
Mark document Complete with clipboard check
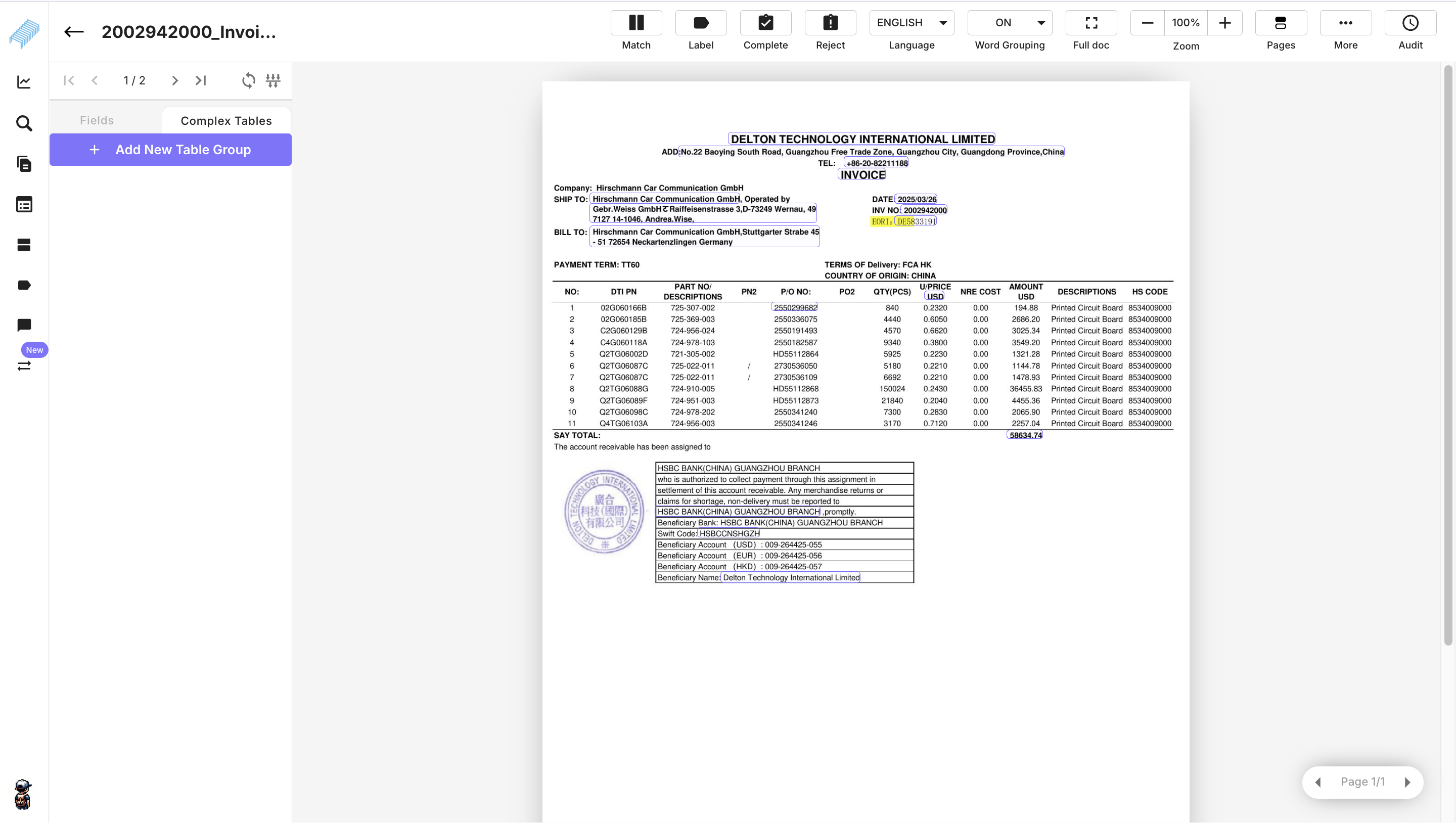click(x=765, y=23)
